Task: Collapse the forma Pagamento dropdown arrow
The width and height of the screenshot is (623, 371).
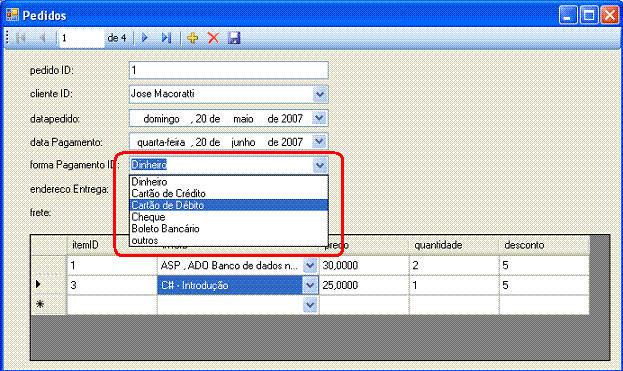Action: pos(319,165)
